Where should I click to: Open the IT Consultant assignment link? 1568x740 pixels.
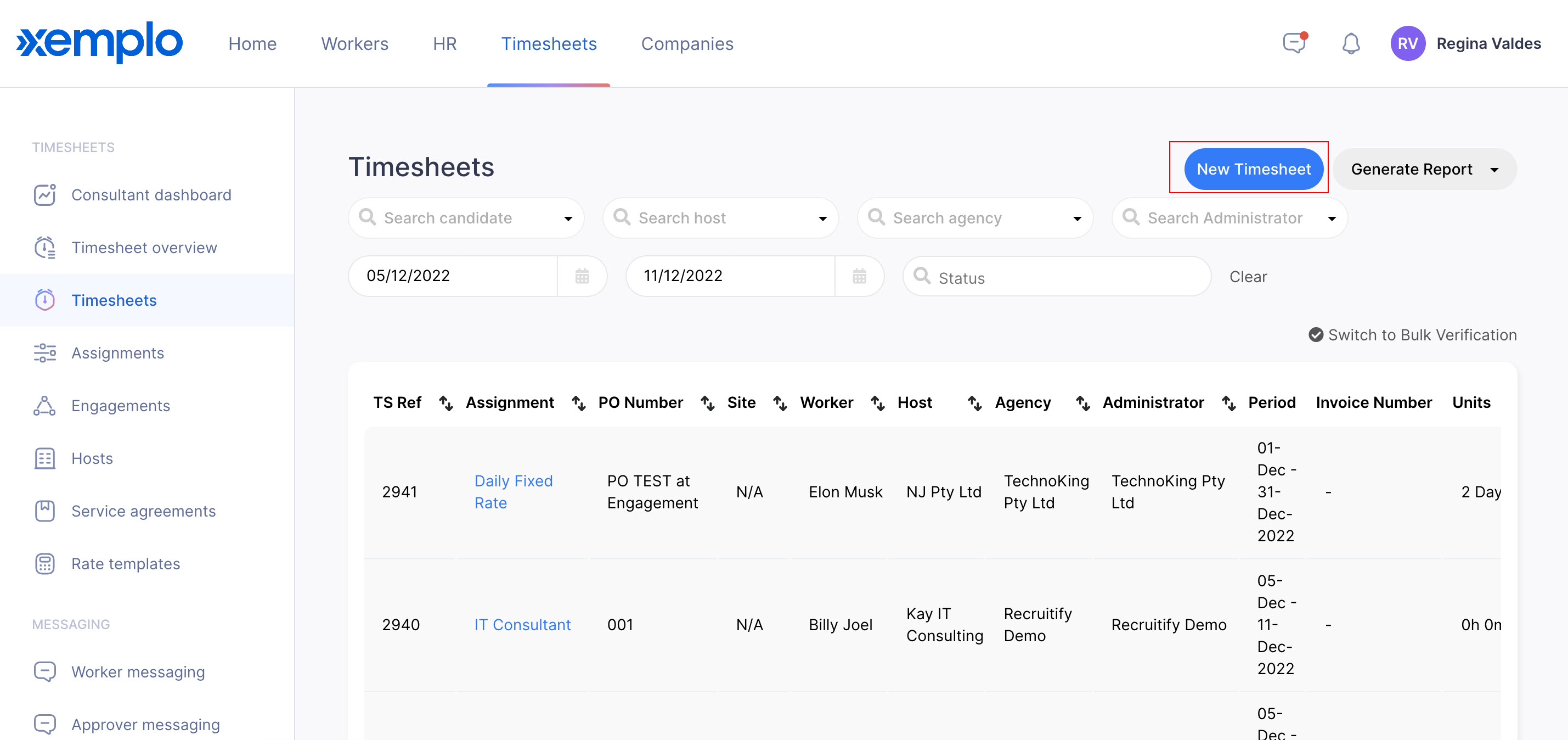click(522, 625)
